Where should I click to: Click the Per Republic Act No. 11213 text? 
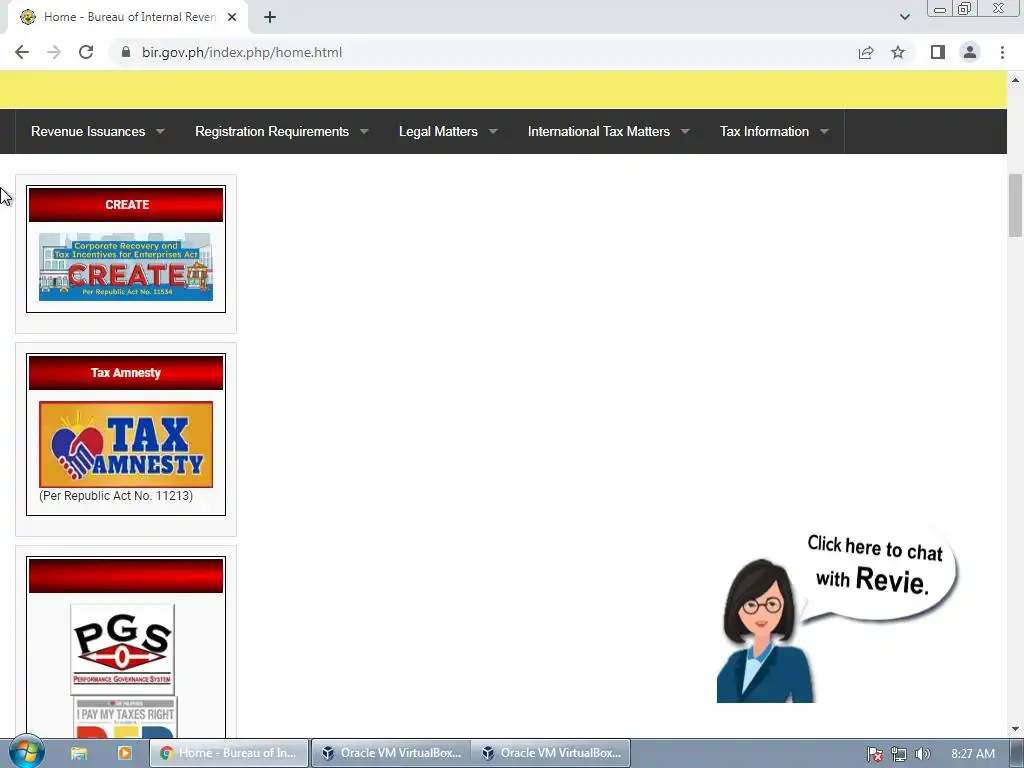point(116,496)
